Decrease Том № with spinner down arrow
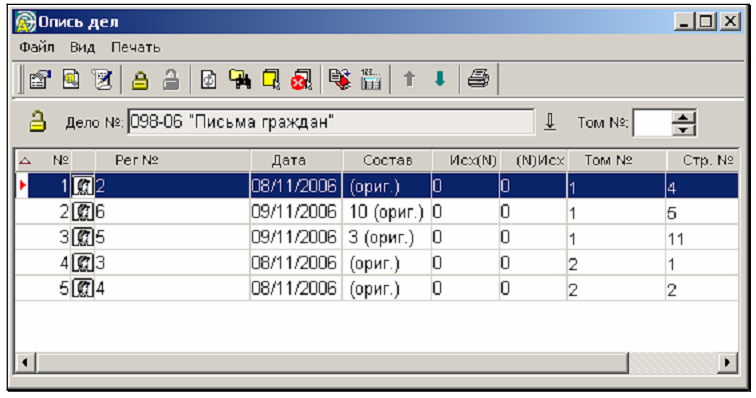The width and height of the screenshot is (756, 398). (x=684, y=129)
